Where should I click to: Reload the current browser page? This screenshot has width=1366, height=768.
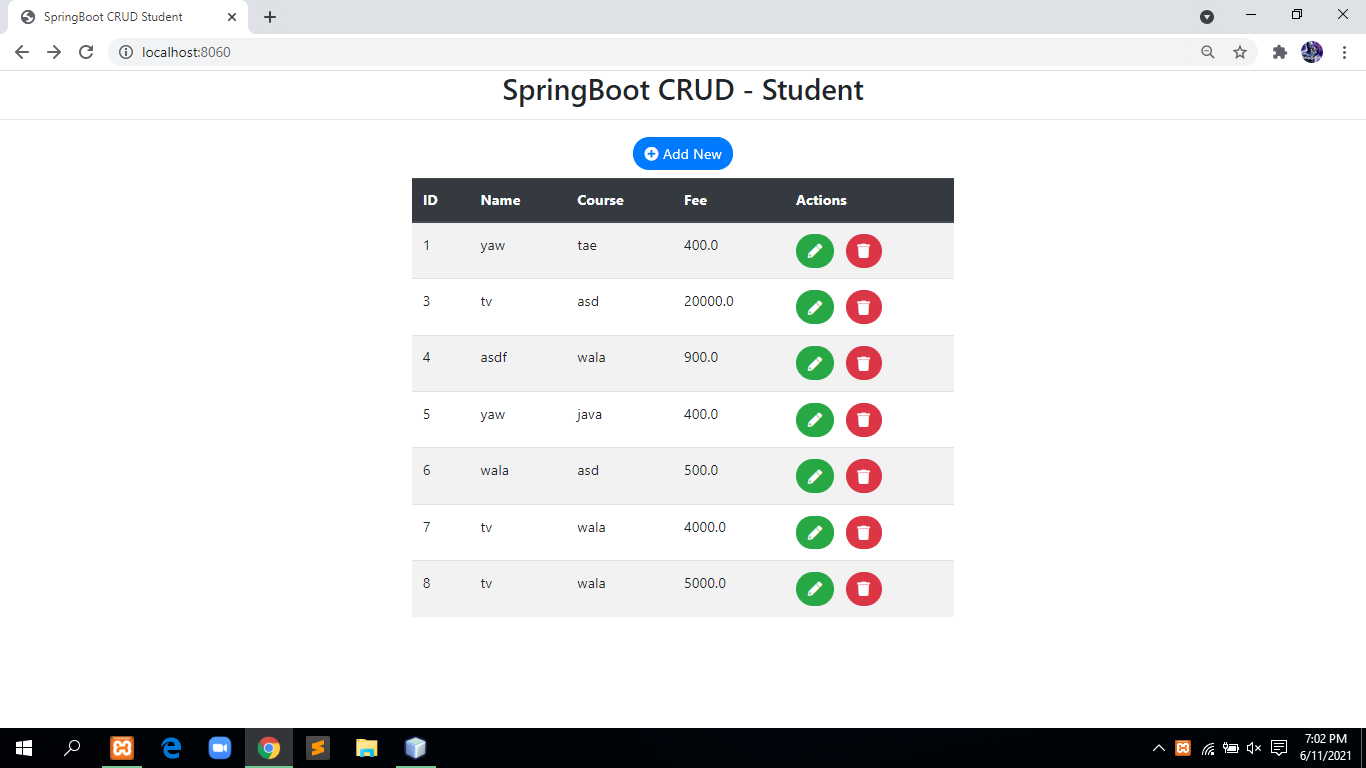pos(86,52)
